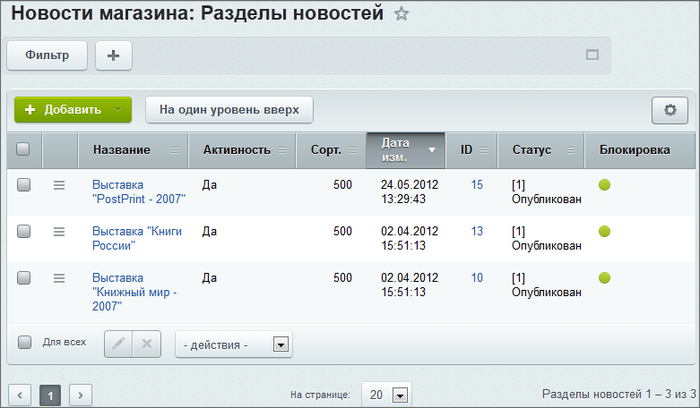Enable the "Для всех" checkbox
Image resolution: width=700 pixels, height=408 pixels.
pos(25,342)
